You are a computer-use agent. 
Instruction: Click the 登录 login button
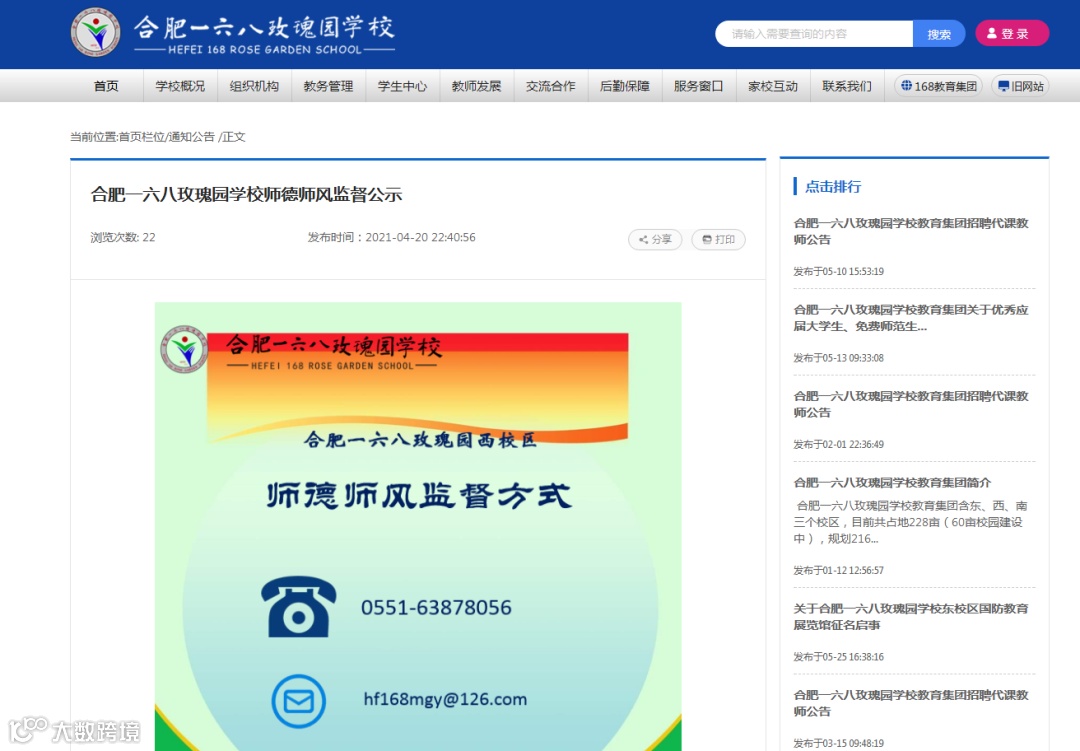(x=1012, y=33)
